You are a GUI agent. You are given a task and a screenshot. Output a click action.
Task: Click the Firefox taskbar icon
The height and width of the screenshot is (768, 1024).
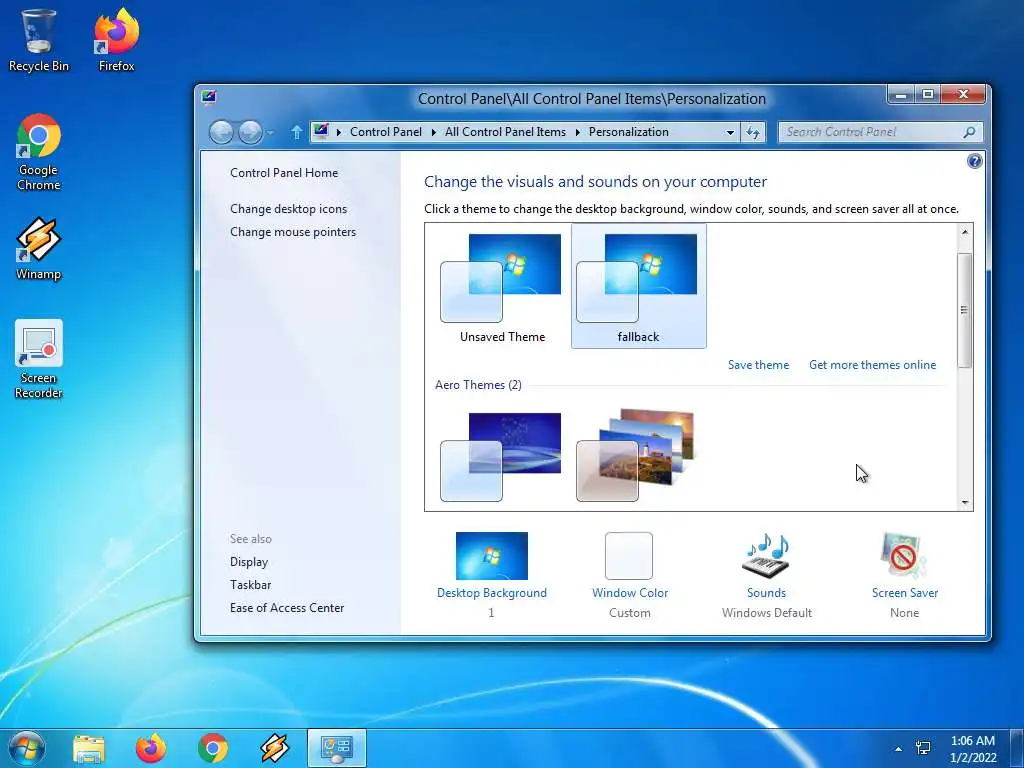tap(151, 748)
